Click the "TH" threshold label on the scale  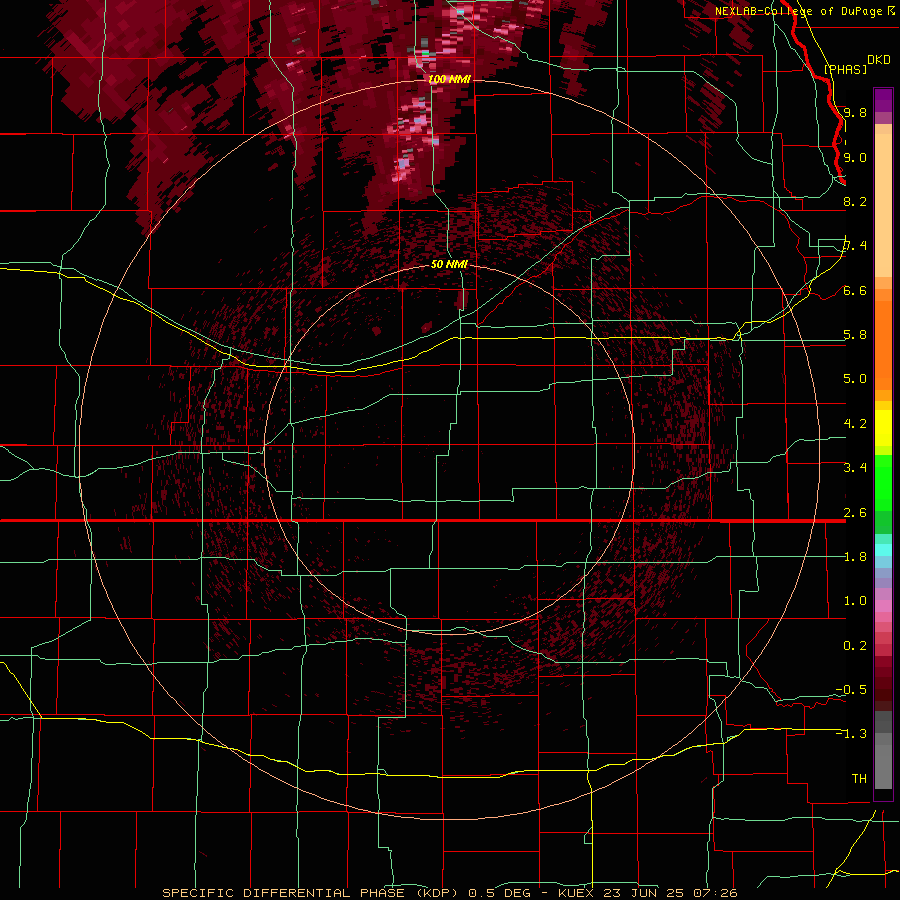click(859, 778)
